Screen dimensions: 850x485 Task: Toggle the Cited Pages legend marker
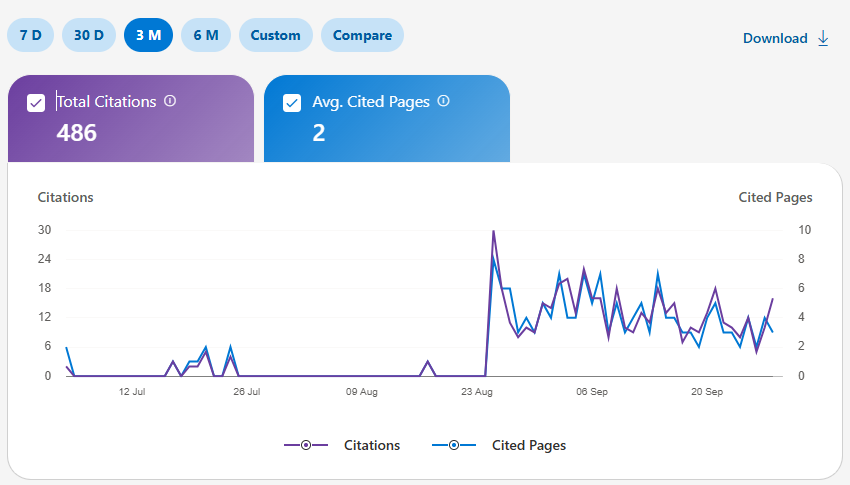454,445
